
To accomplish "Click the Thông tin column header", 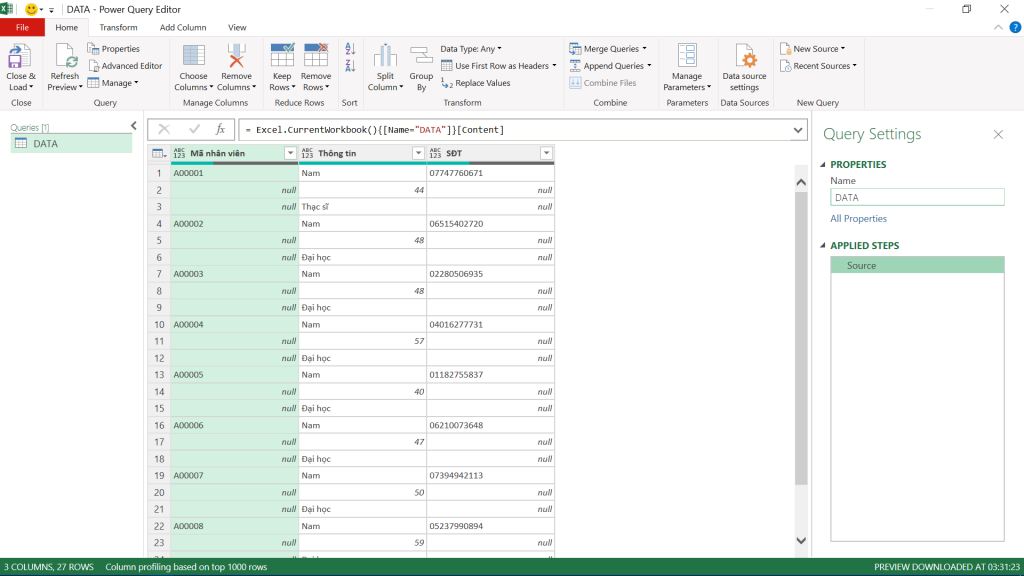I will 362,153.
